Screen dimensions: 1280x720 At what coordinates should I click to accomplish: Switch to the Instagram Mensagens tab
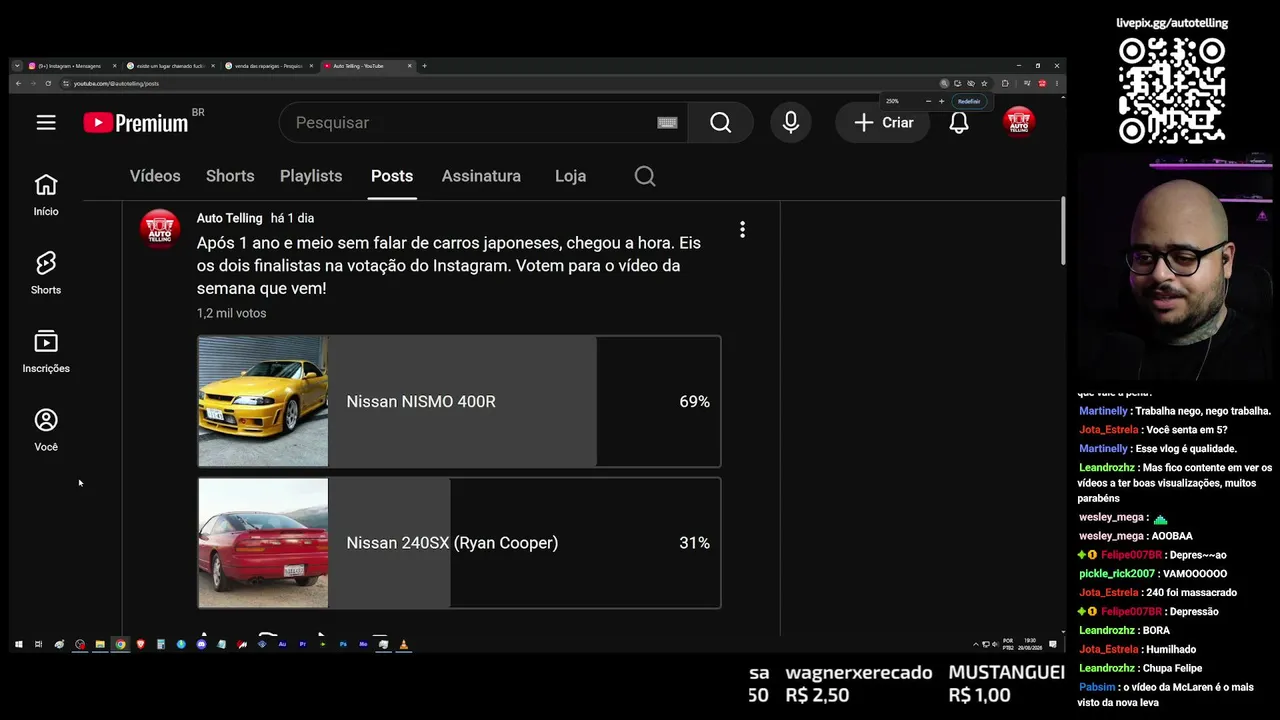pos(71,66)
